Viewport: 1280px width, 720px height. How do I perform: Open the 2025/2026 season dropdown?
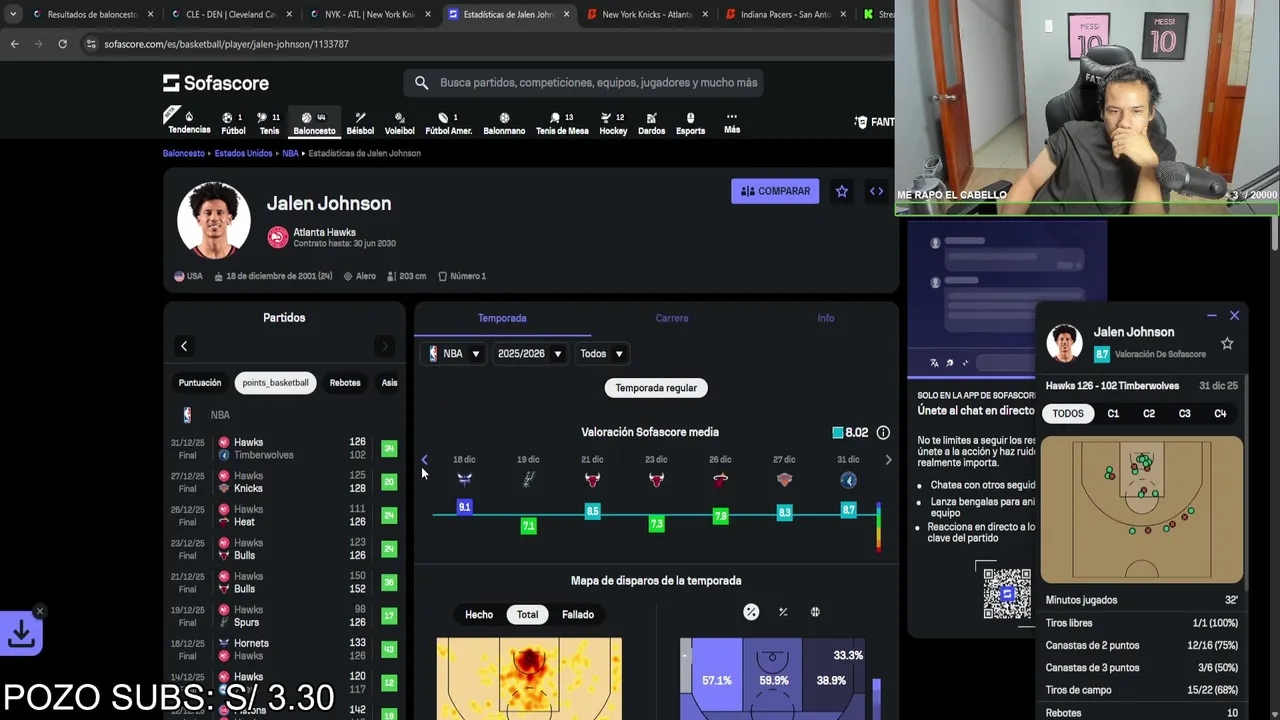pos(529,353)
